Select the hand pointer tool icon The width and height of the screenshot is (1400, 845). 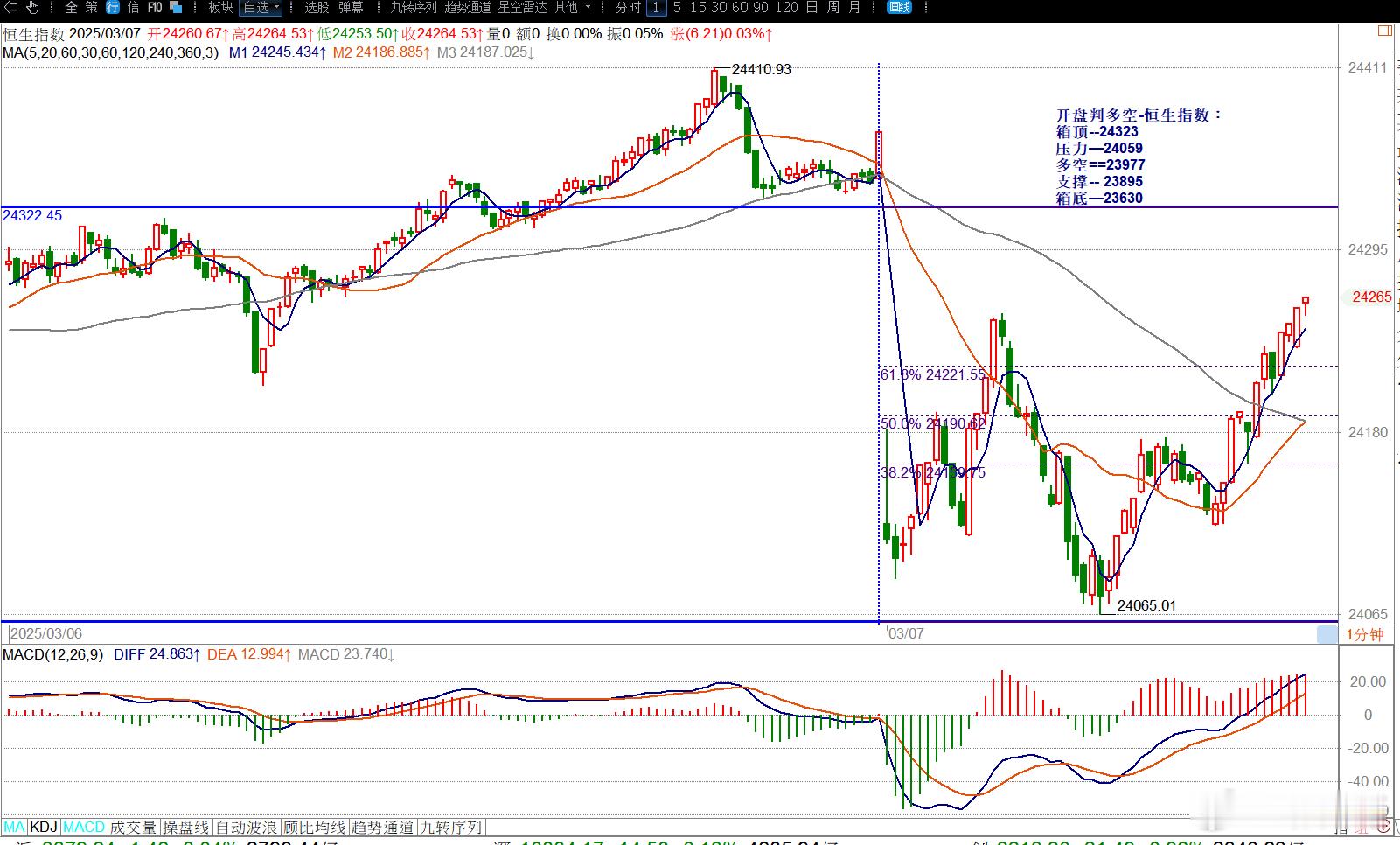pos(32,8)
